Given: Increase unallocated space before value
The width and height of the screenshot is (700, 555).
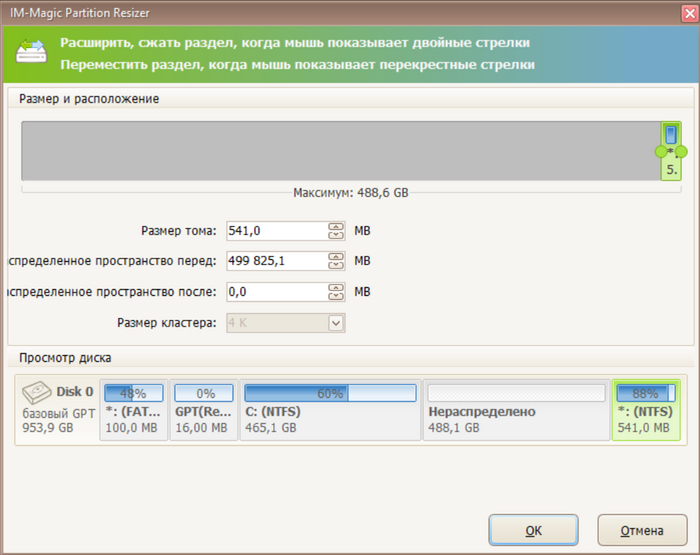Looking at the screenshot, I should pos(336,257).
